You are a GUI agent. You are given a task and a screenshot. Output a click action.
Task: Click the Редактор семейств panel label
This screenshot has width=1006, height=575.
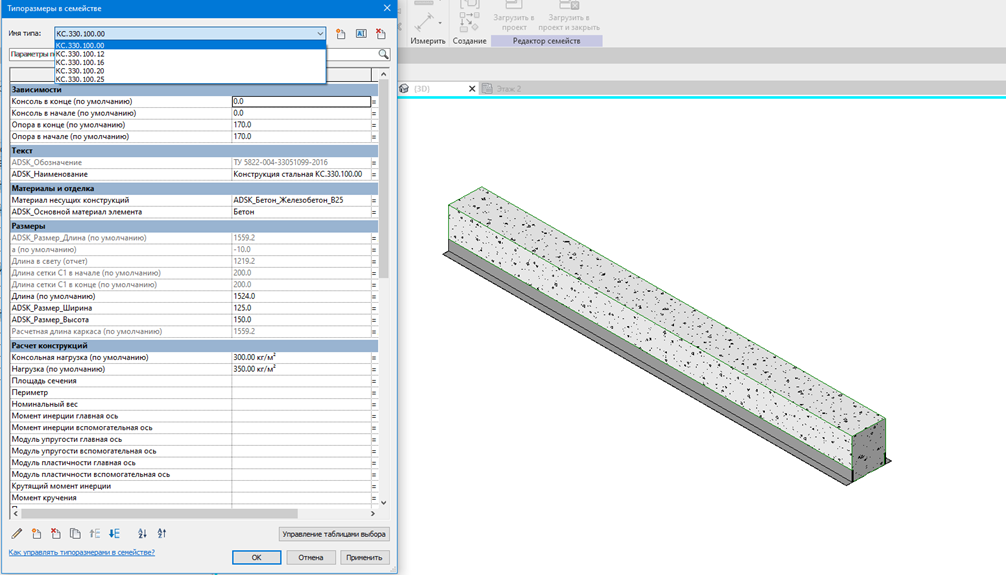(546, 40)
